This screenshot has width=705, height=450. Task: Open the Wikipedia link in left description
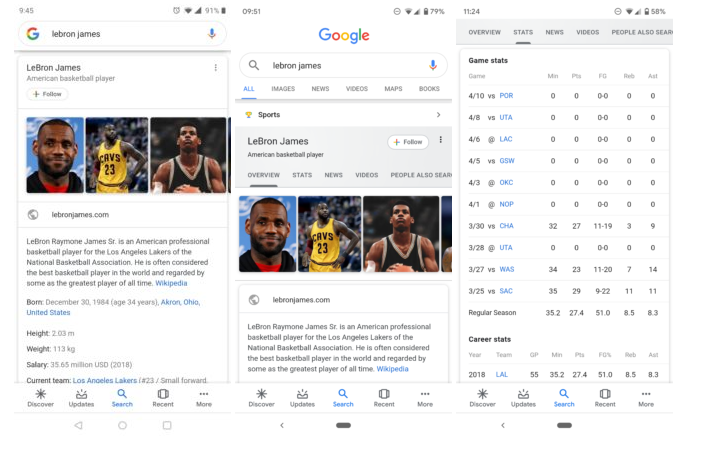171,283
